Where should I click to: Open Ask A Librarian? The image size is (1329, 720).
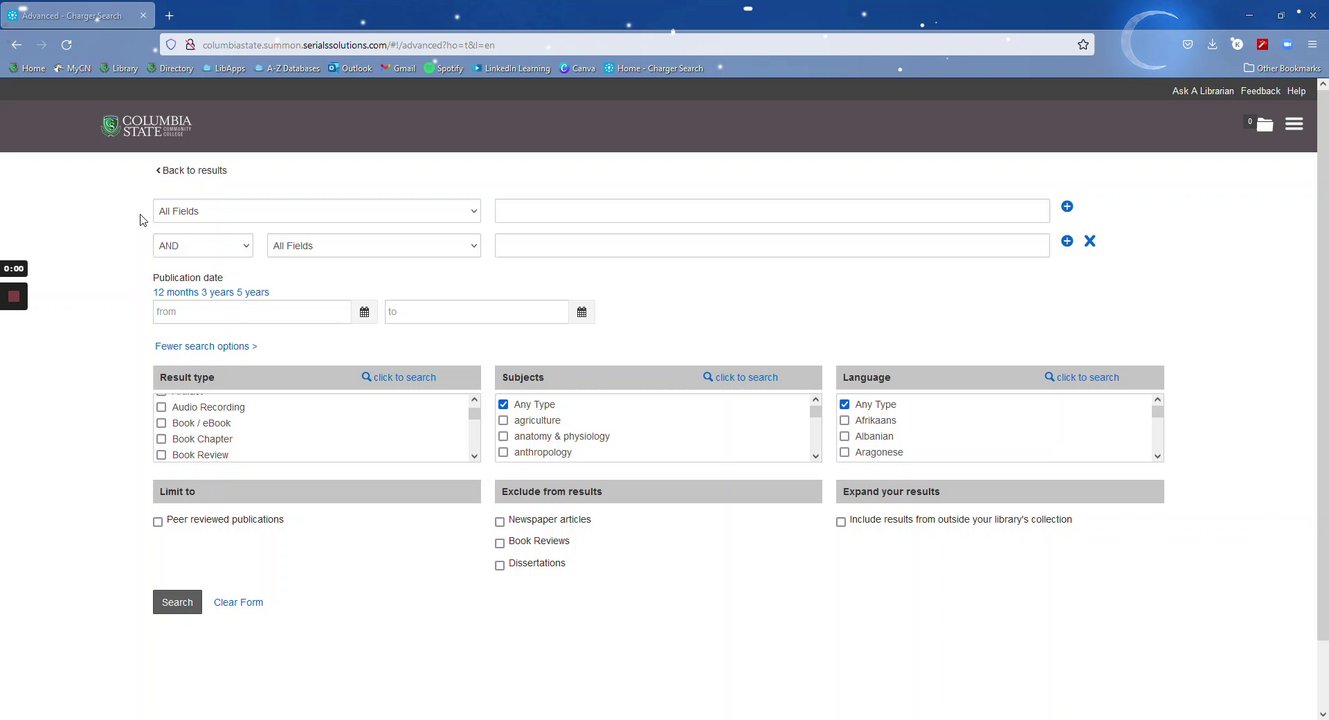click(1203, 91)
